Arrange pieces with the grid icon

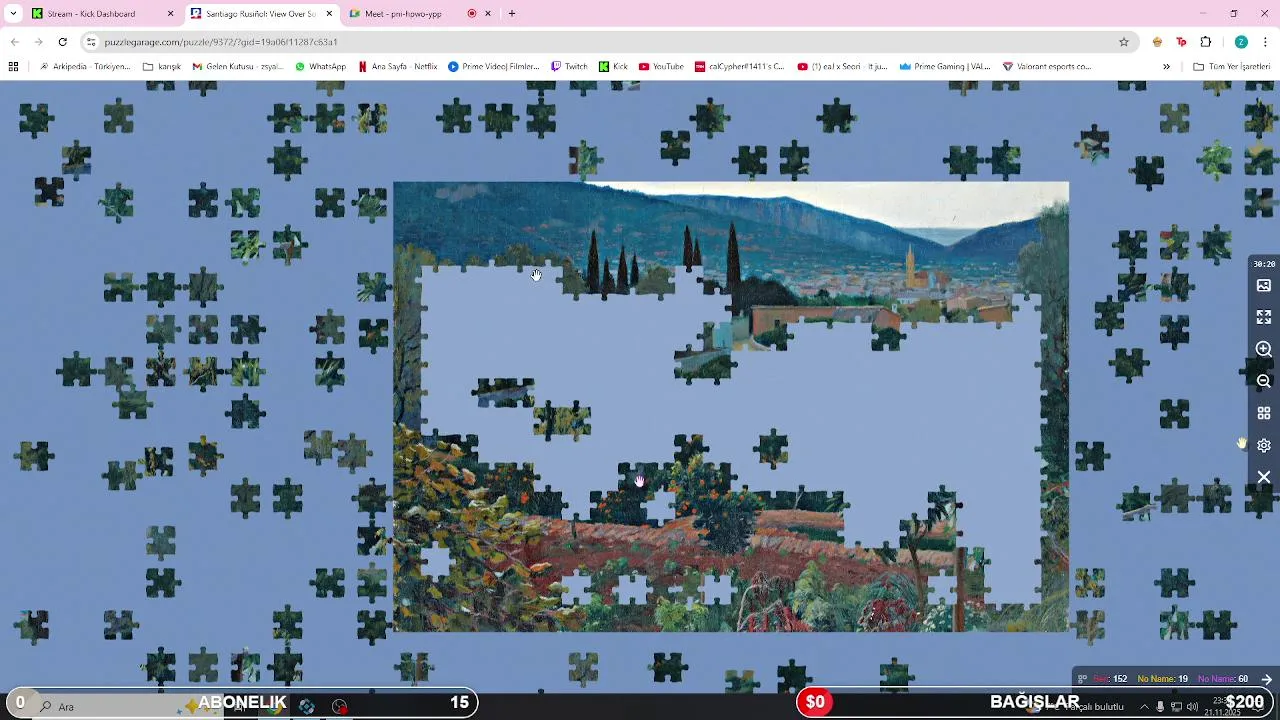[x=1264, y=413]
